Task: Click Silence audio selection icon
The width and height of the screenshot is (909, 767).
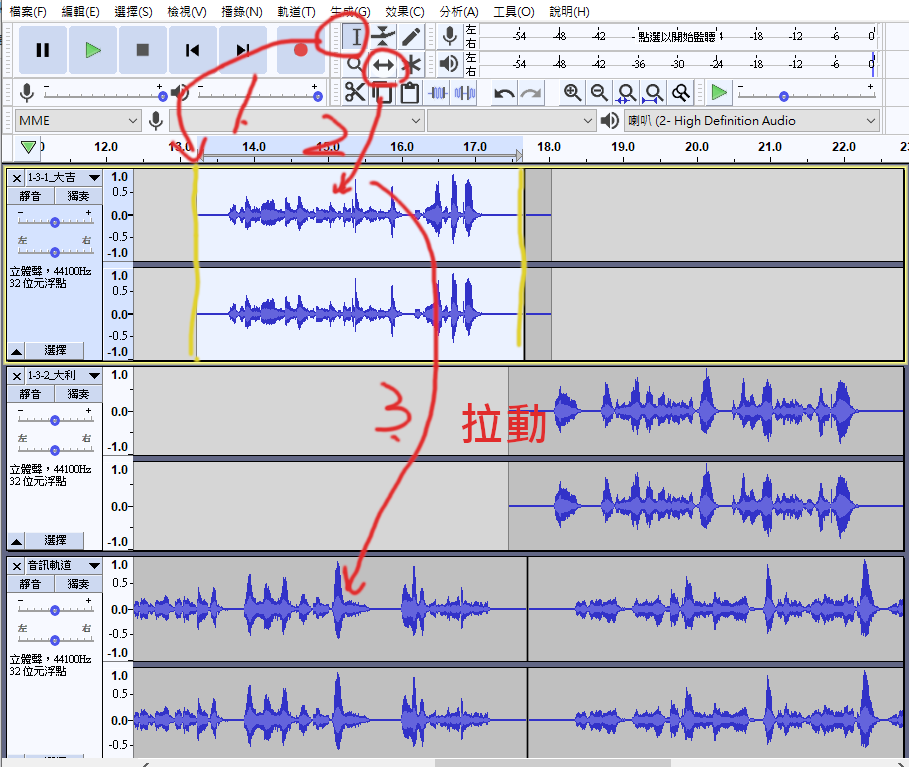Action: tap(465, 92)
